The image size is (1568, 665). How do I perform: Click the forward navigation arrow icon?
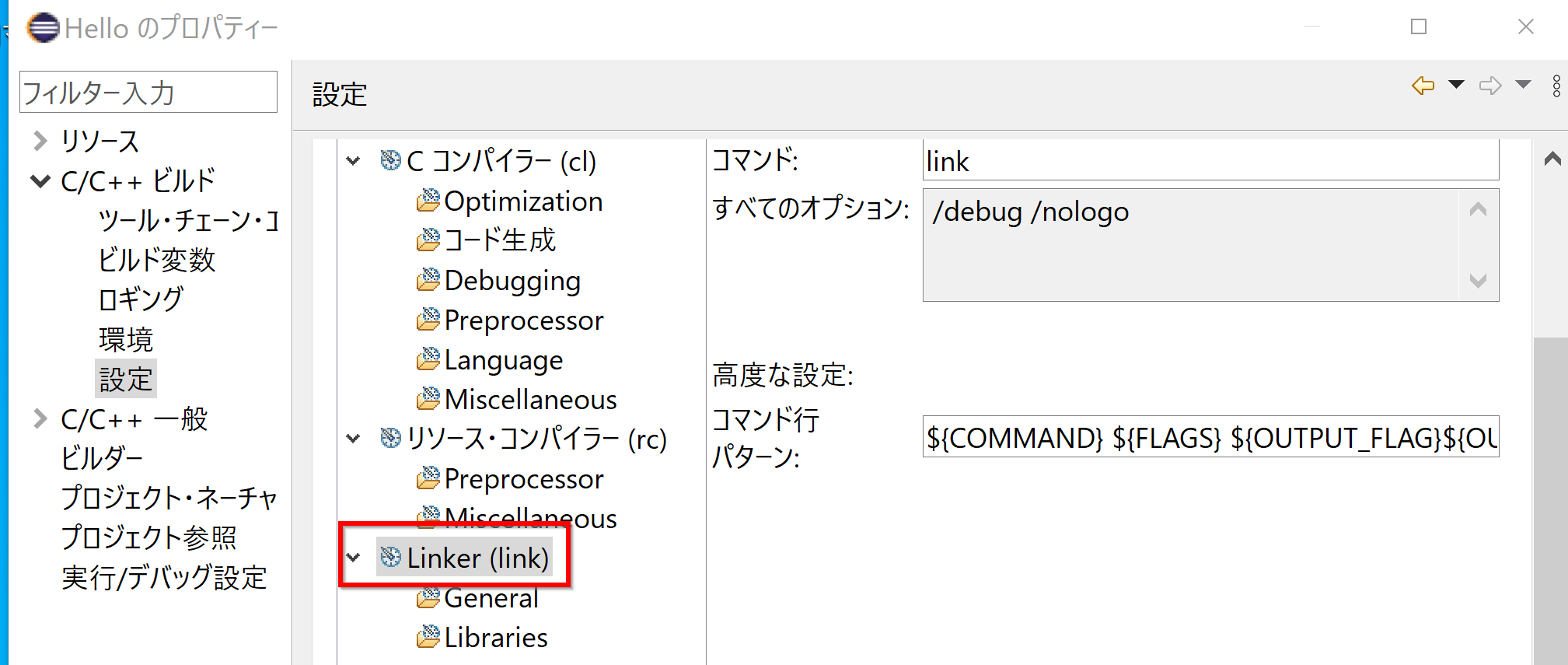1489,86
